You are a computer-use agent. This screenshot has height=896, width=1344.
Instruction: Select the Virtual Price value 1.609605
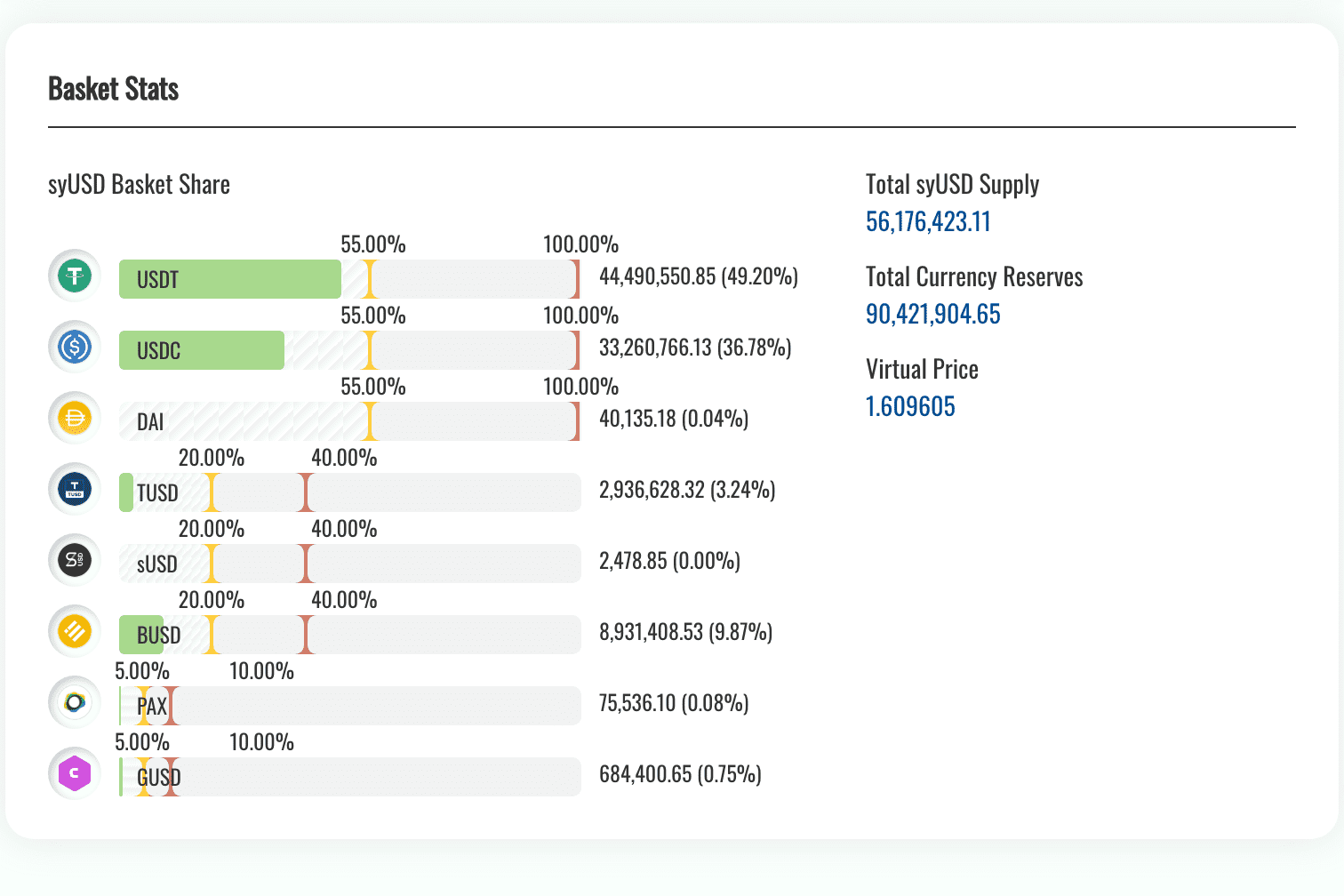click(910, 406)
